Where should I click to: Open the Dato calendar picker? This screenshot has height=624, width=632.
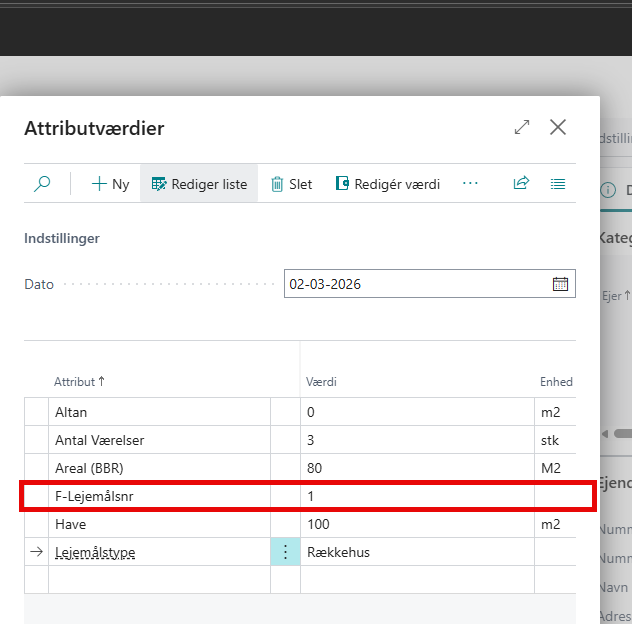[560, 284]
